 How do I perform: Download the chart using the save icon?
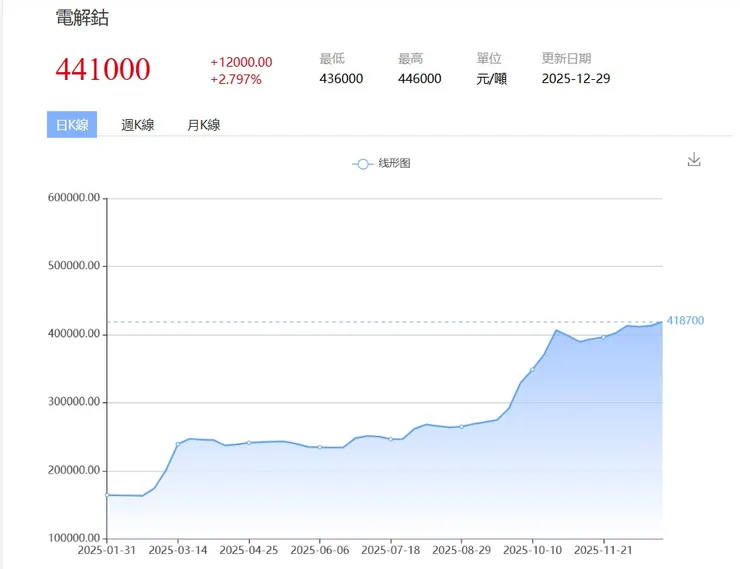[x=694, y=159]
